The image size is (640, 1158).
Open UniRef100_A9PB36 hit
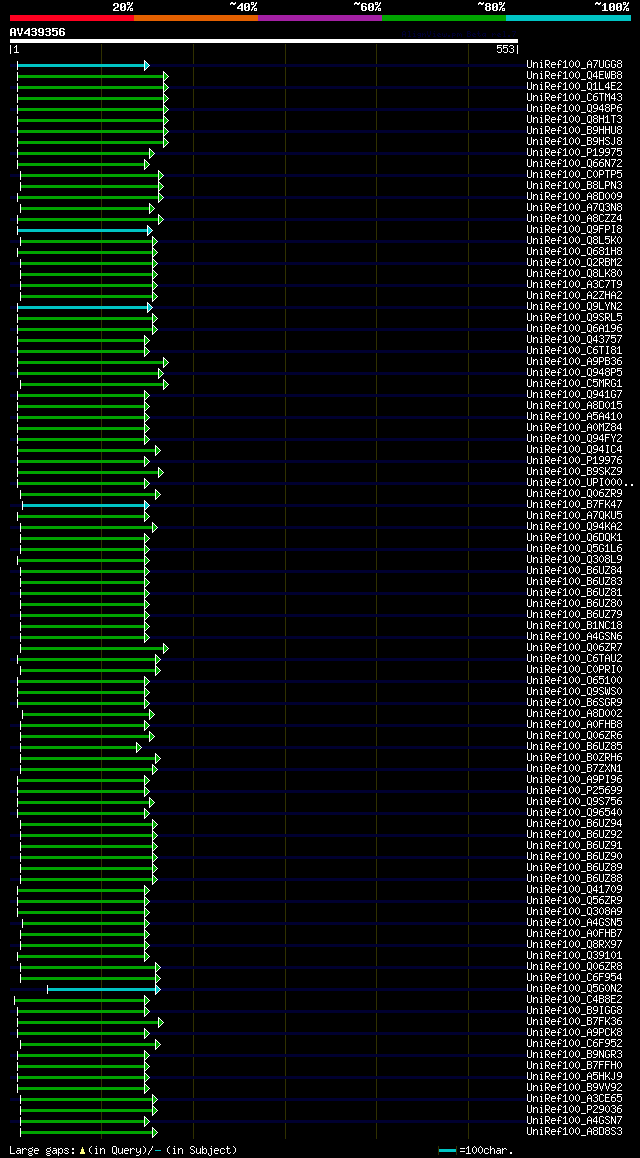pyautogui.click(x=574, y=361)
